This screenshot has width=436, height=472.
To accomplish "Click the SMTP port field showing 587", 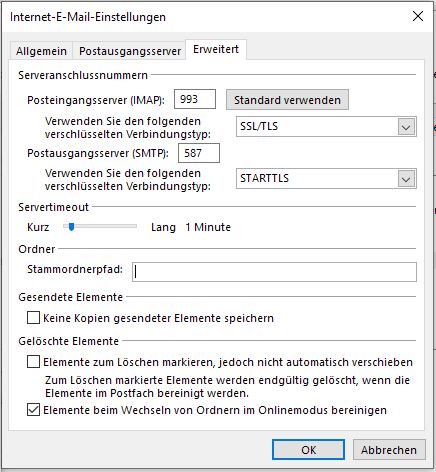I will 199,153.
